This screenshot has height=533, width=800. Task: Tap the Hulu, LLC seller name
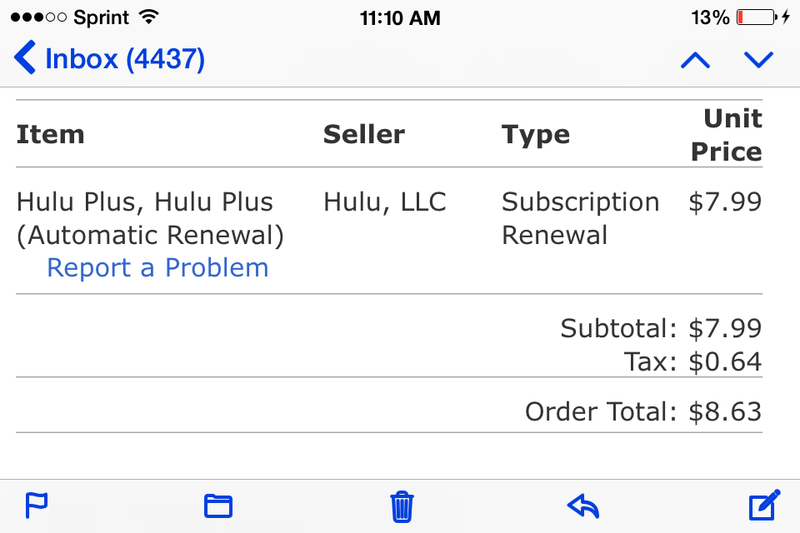coord(385,202)
